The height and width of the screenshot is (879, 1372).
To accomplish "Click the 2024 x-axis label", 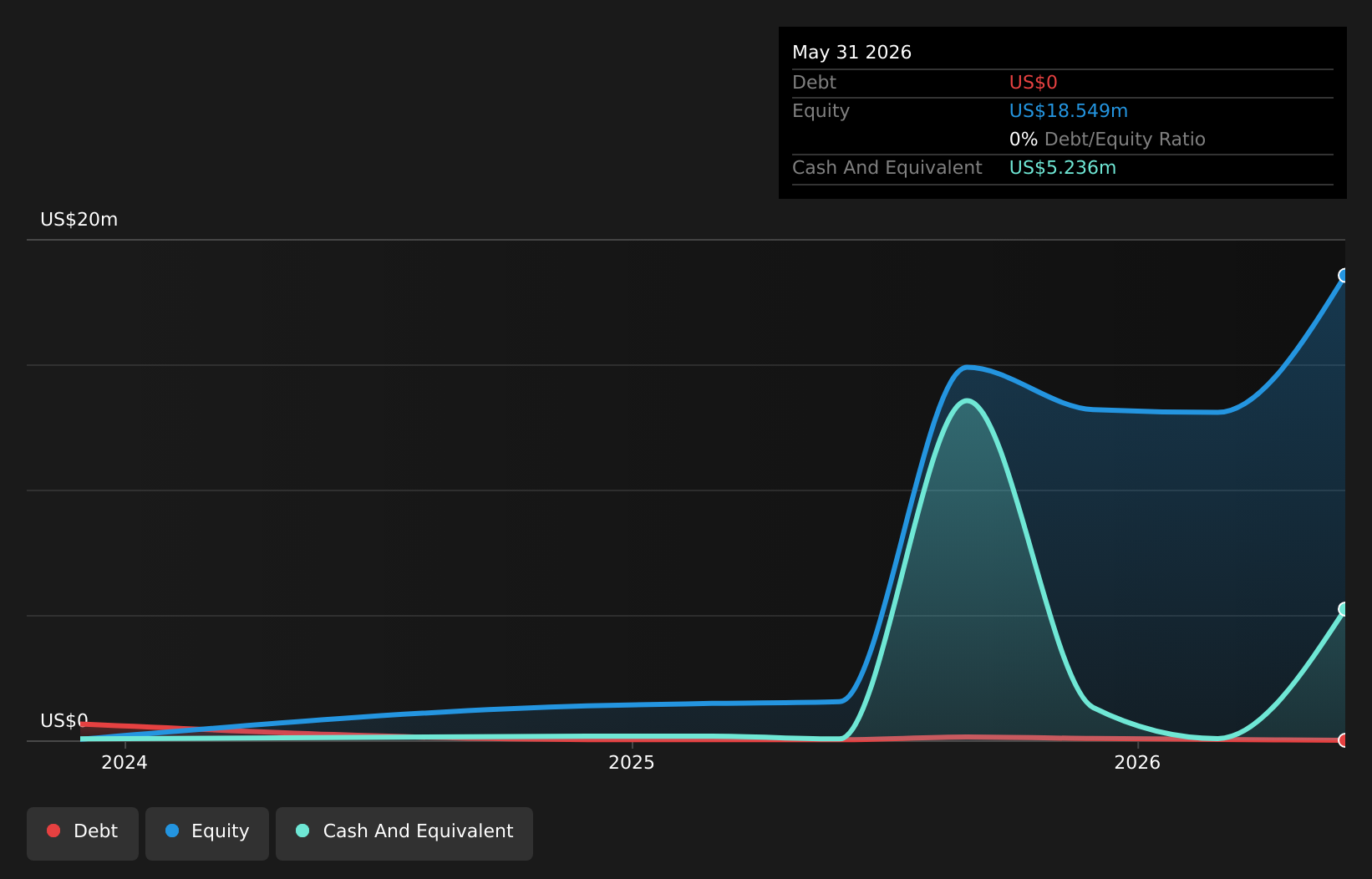I will pyautogui.click(x=124, y=762).
